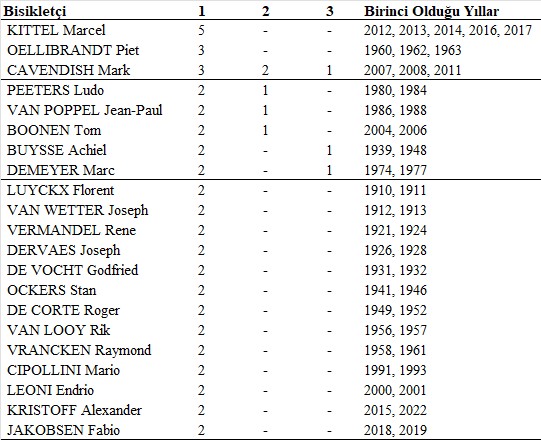Screen dimensions: 541x440
Task: Select the BOONEN Tom cell
Action: pyautogui.click(x=54, y=130)
